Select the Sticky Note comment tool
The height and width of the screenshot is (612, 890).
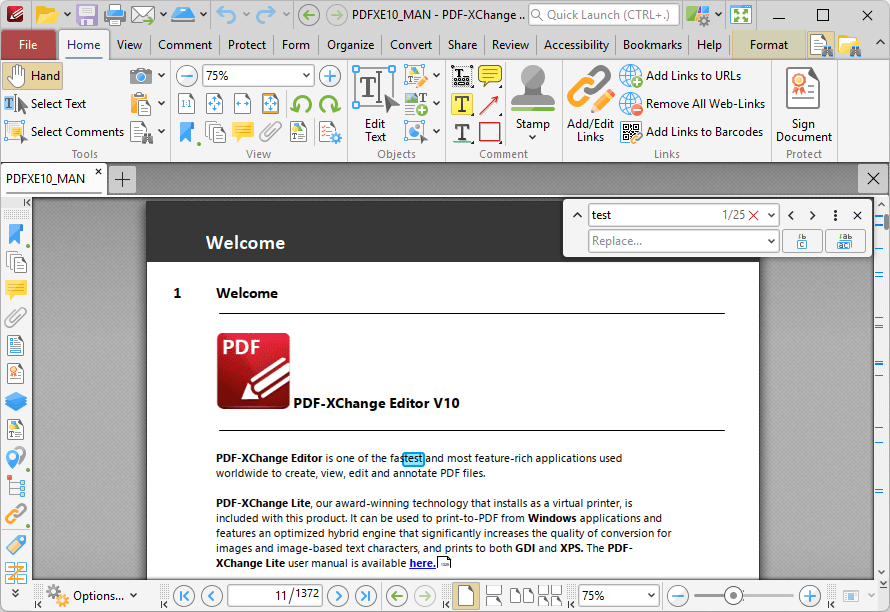(x=490, y=76)
